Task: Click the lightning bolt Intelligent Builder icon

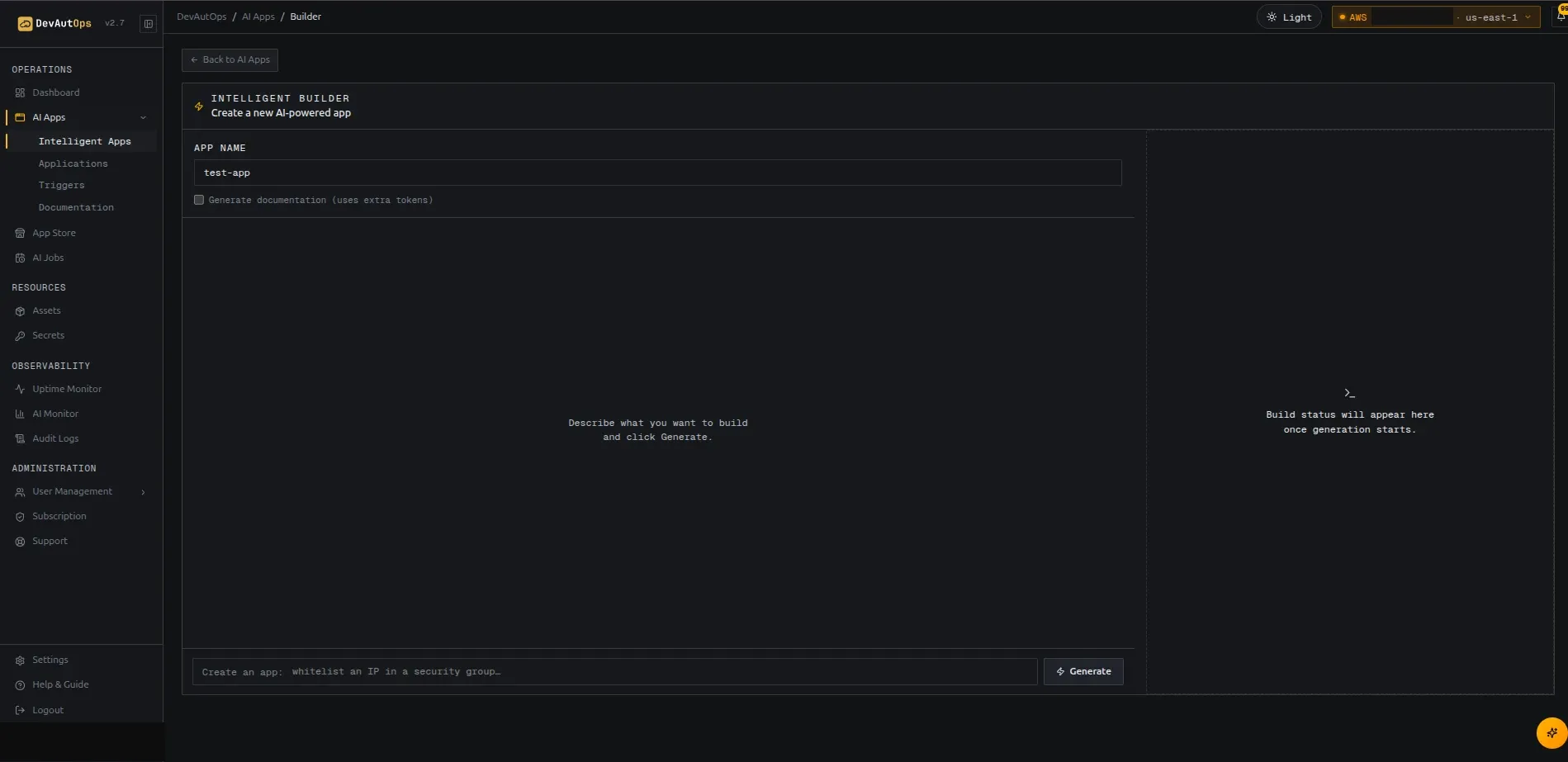Action: [199, 106]
